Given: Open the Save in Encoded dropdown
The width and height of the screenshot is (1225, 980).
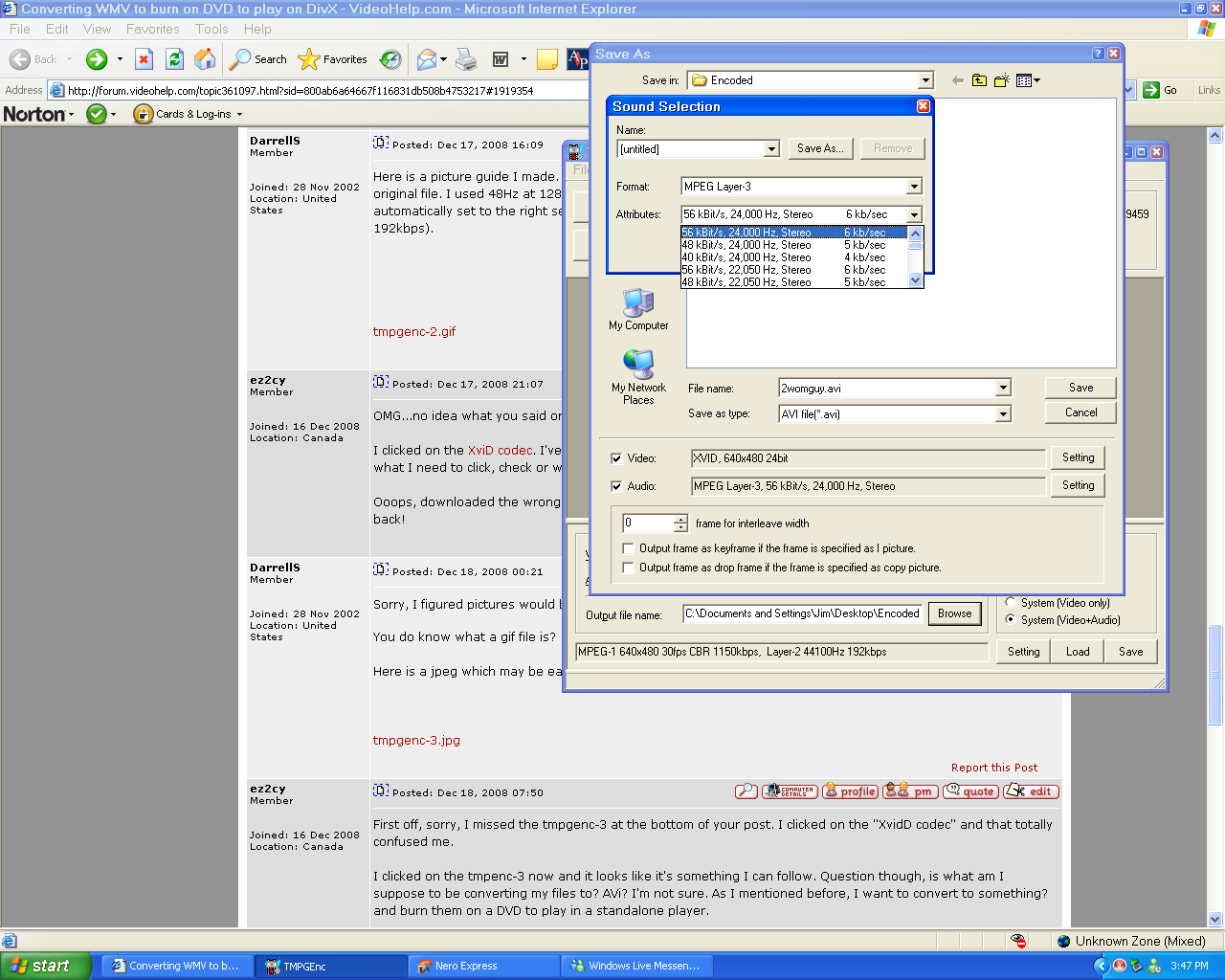Looking at the screenshot, I should pyautogui.click(x=924, y=80).
